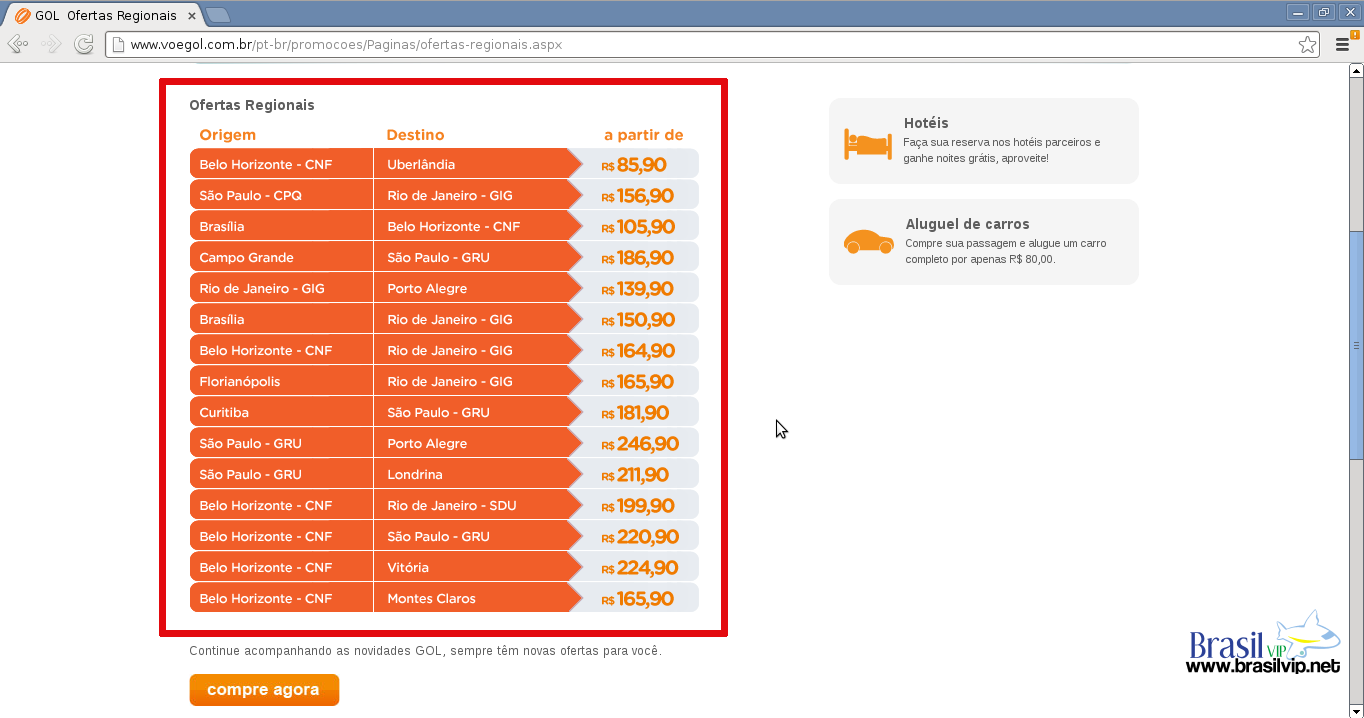This screenshot has width=1364, height=718.
Task: Click the R$ 186,90 price
Action: coord(637,258)
